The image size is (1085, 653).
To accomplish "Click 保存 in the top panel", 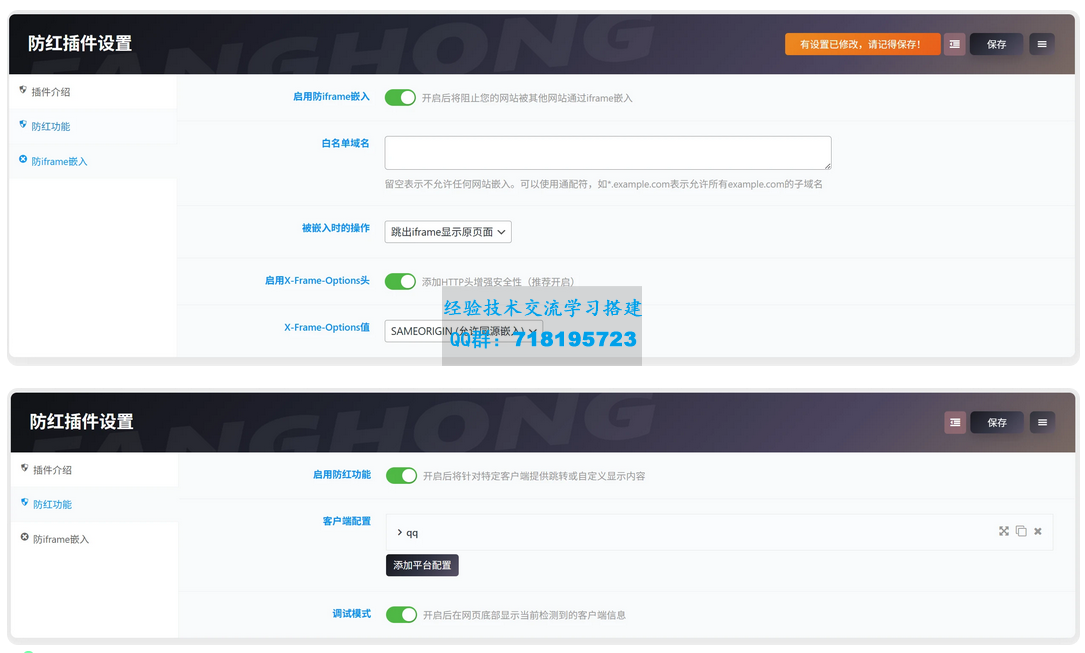I will (996, 44).
